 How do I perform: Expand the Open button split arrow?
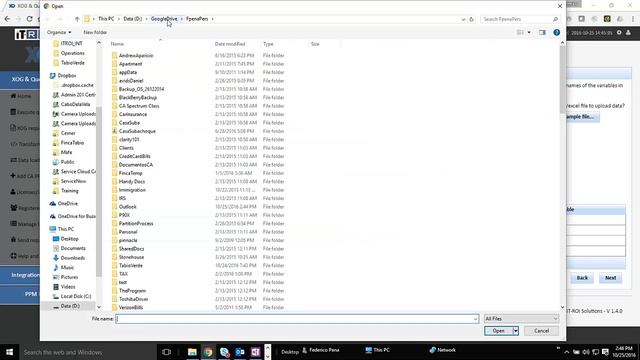pyautogui.click(x=516, y=331)
